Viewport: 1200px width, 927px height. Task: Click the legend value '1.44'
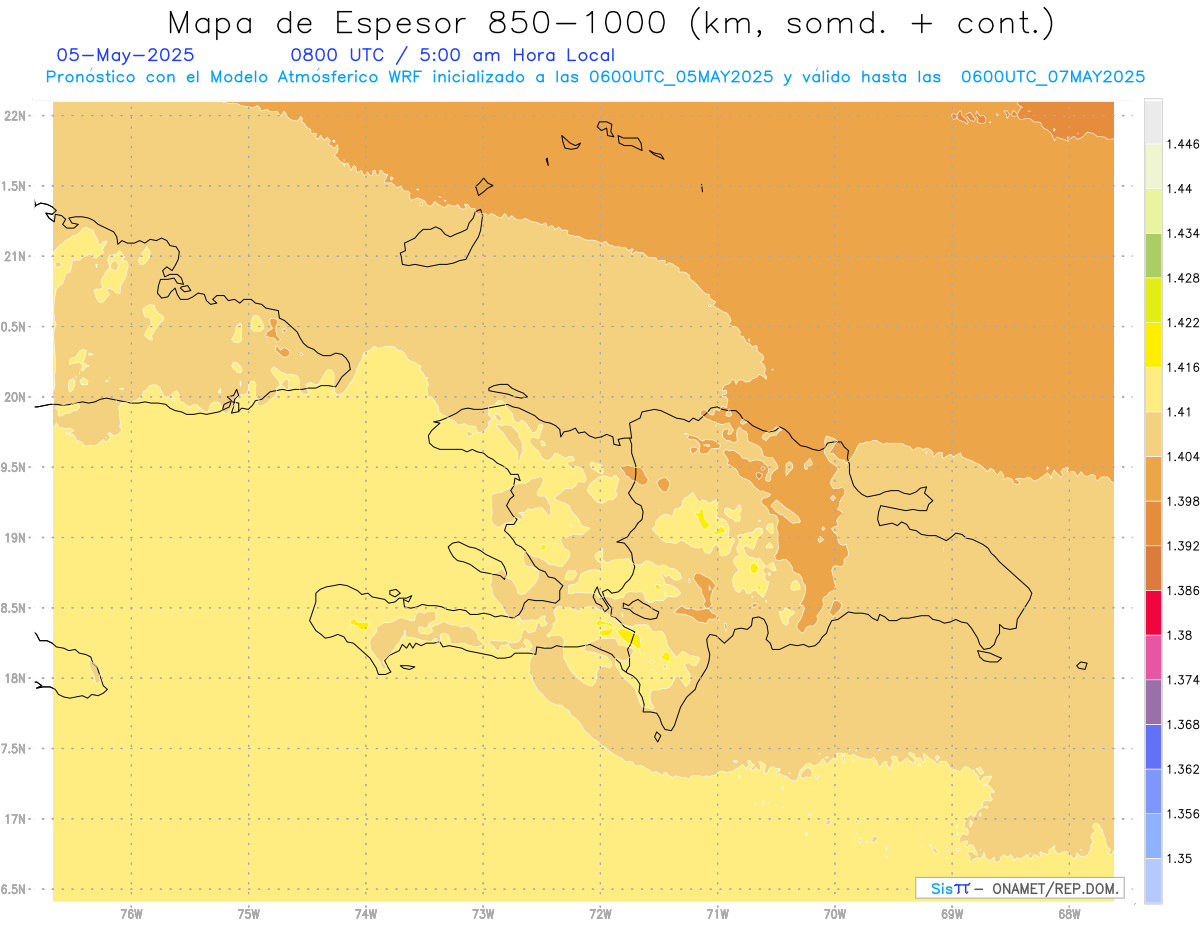[1179, 189]
